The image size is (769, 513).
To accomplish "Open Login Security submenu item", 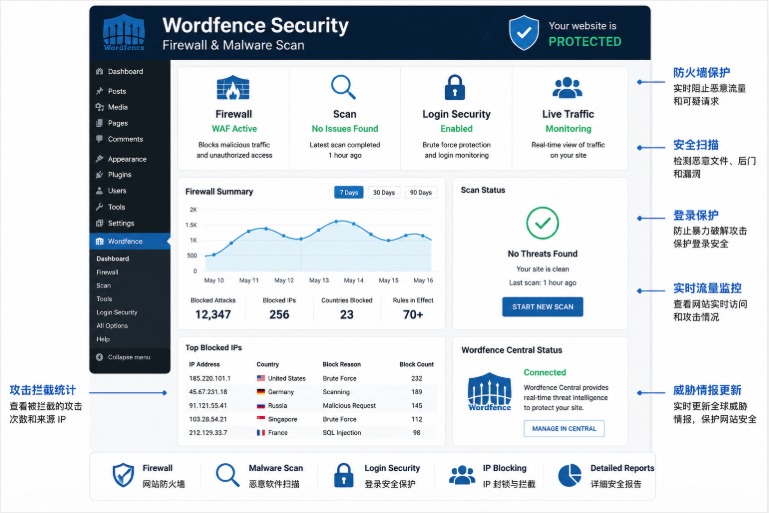I will pos(117,312).
